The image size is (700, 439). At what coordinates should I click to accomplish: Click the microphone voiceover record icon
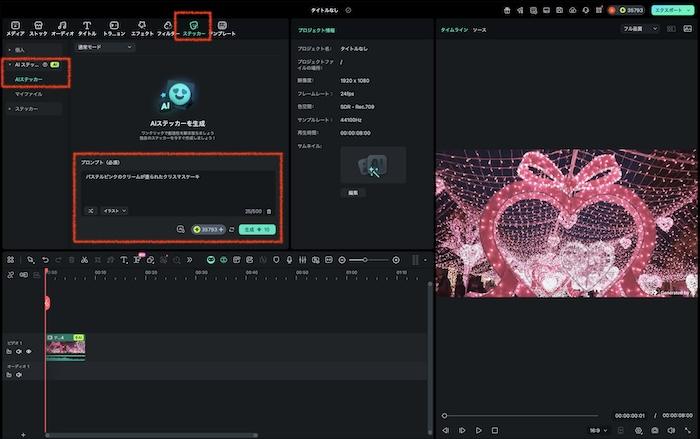[x=289, y=260]
